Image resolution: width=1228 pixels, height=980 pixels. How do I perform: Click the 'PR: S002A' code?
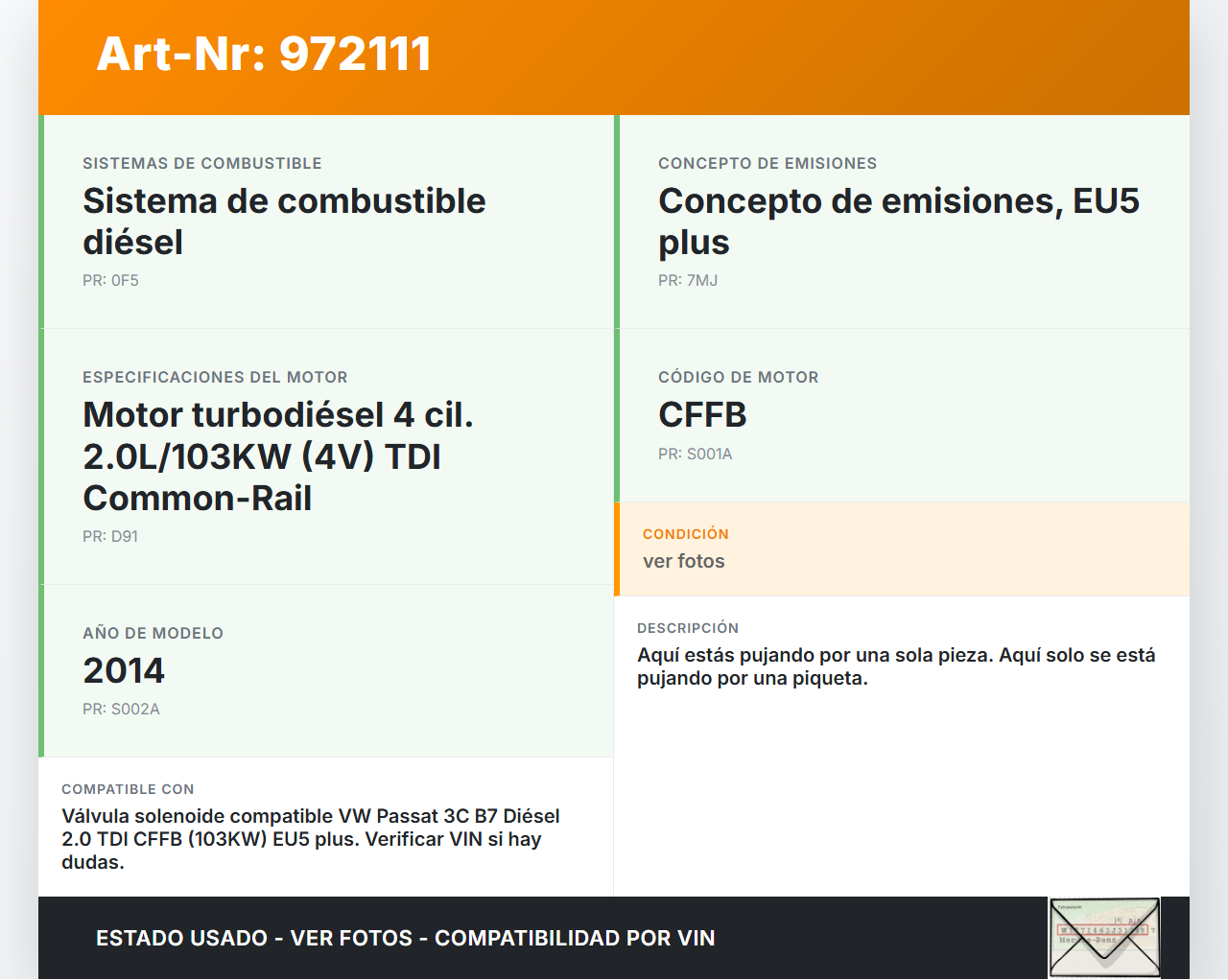tap(121, 710)
